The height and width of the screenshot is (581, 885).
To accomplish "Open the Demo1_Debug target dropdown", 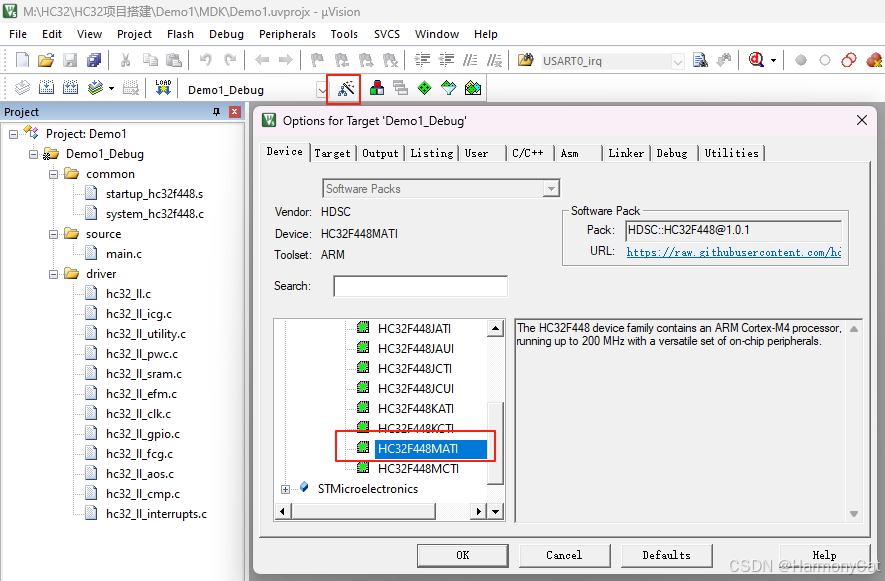I will coord(322,90).
